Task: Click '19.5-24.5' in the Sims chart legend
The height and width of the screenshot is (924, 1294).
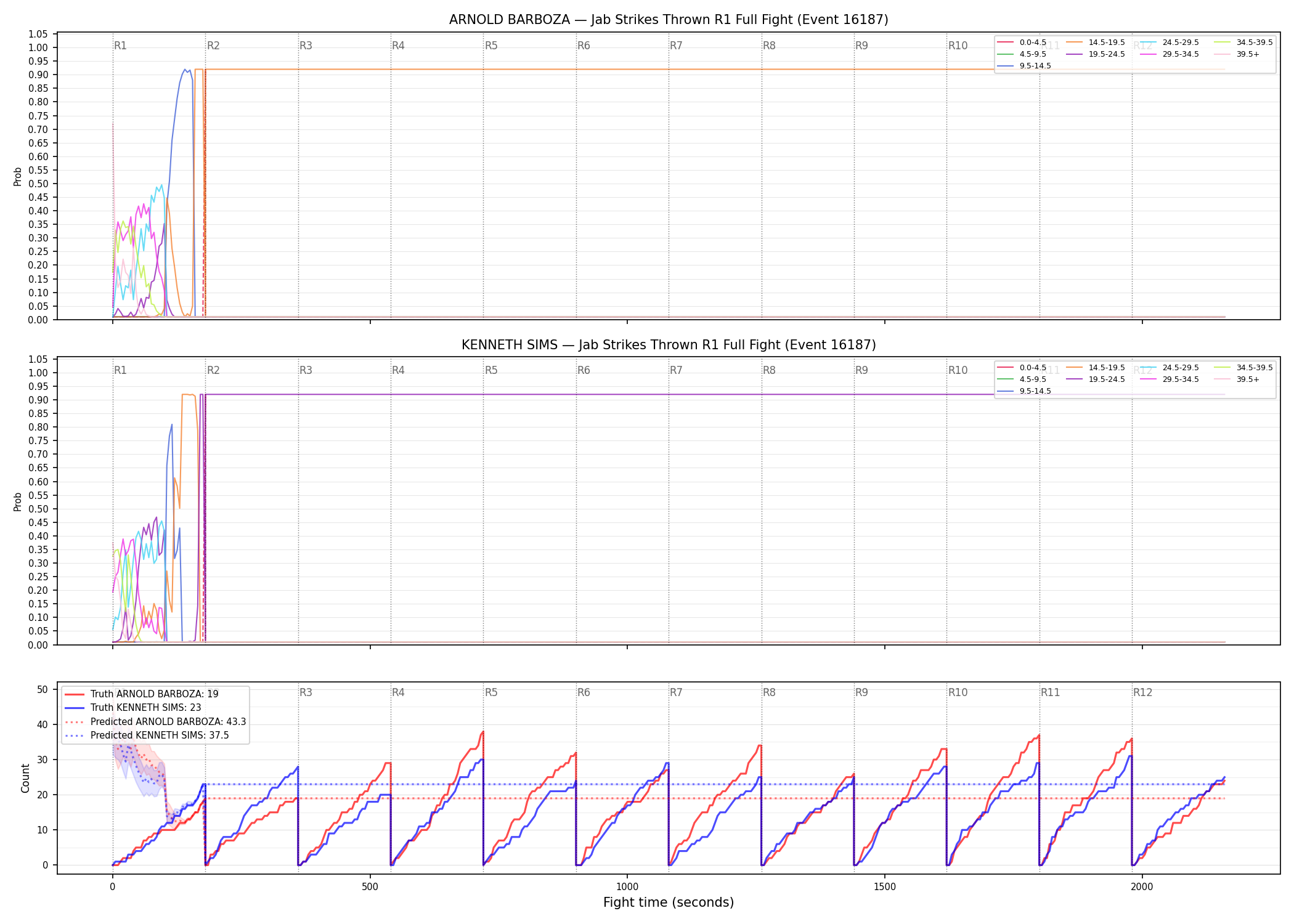Action: click(1107, 379)
